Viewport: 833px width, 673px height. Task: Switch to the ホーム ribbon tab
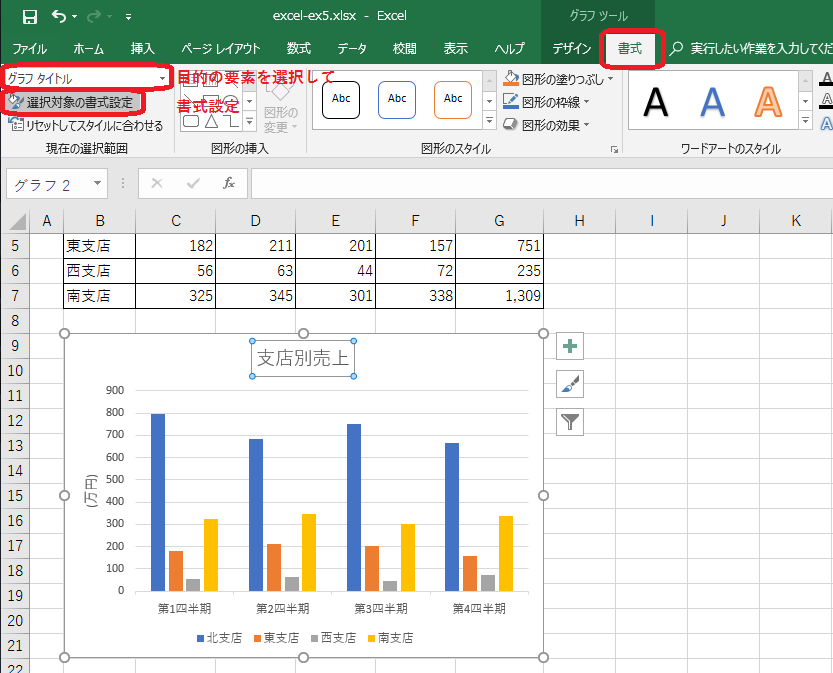click(x=87, y=48)
